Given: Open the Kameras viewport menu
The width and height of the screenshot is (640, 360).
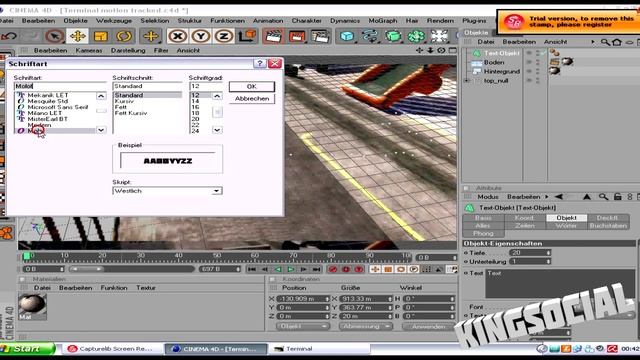Looking at the screenshot, I should coord(89,50).
